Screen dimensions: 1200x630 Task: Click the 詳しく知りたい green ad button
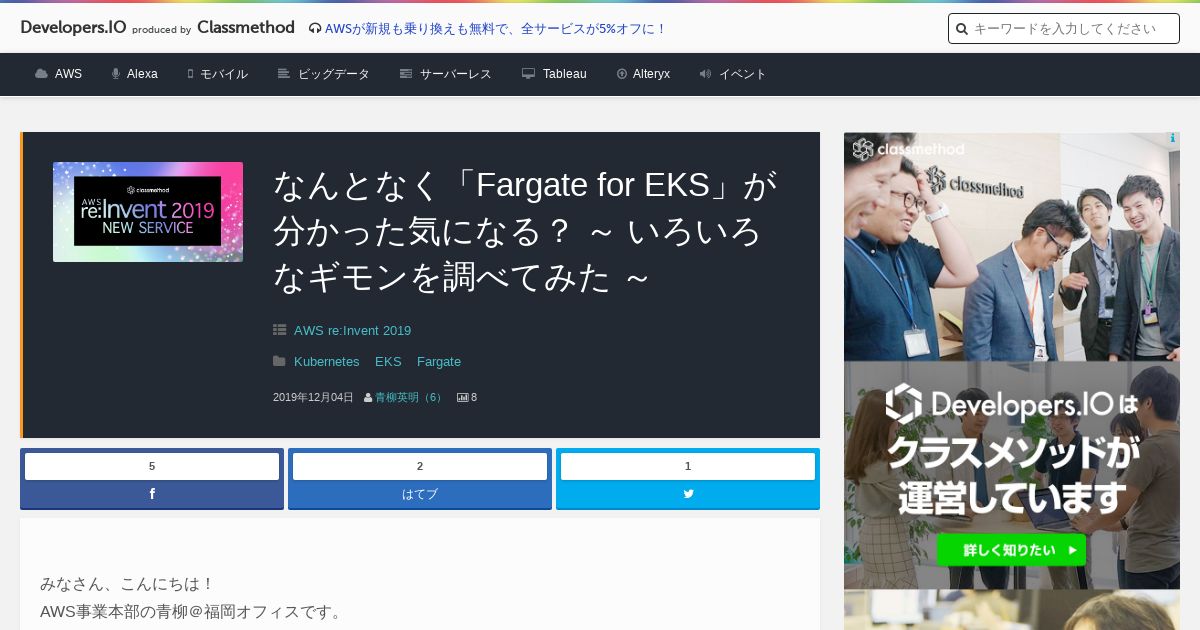[x=1011, y=550]
